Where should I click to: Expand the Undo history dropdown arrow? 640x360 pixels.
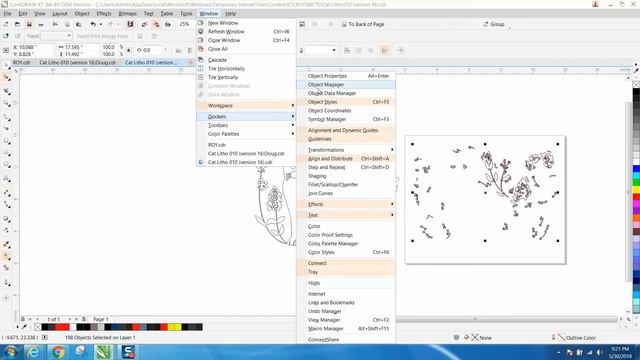click(x=101, y=24)
